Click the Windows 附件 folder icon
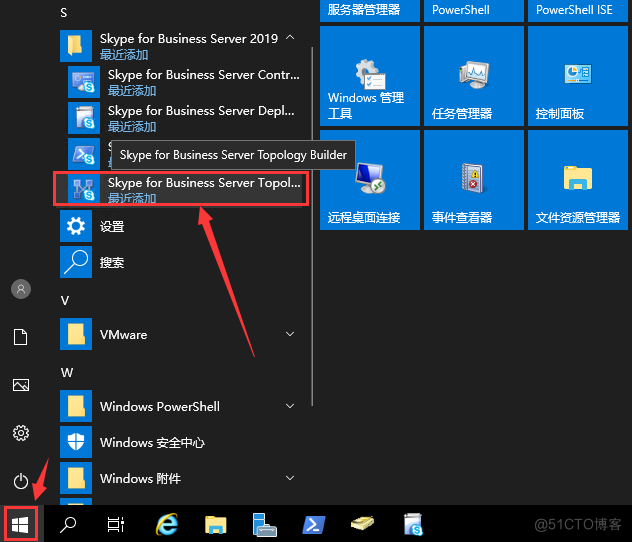Viewport: 632px width, 542px height. pyautogui.click(x=76, y=478)
